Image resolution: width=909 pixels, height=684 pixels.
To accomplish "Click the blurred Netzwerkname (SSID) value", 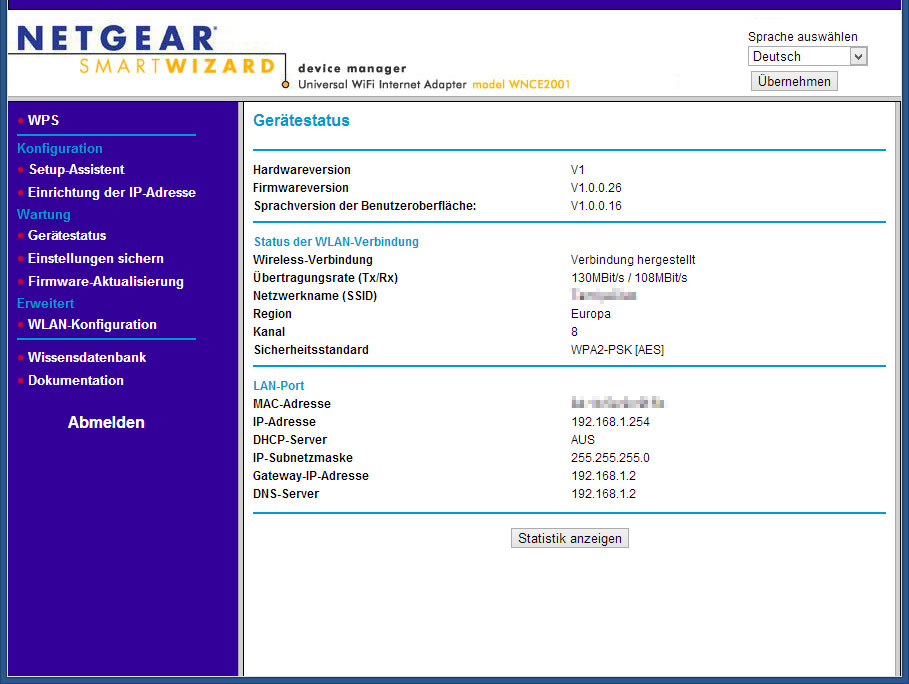I will point(603,296).
